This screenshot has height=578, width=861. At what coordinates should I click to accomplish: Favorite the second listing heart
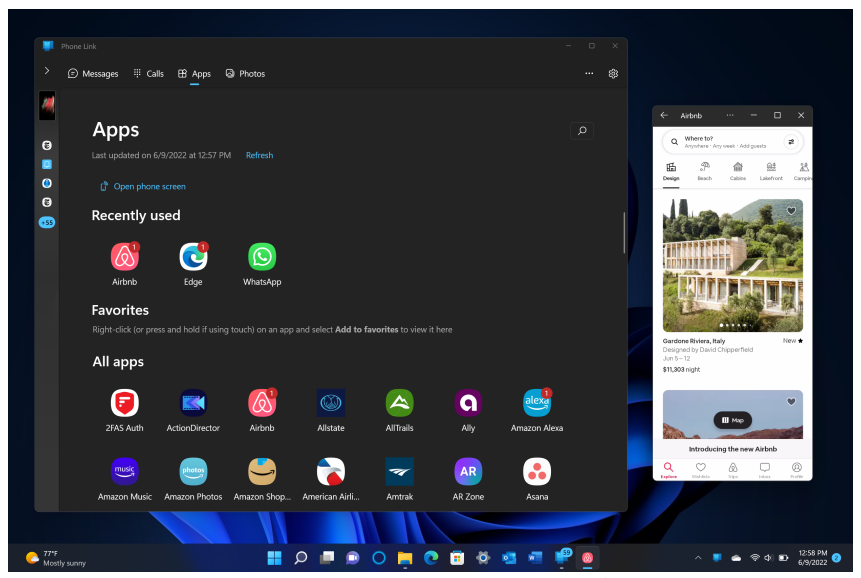click(791, 401)
